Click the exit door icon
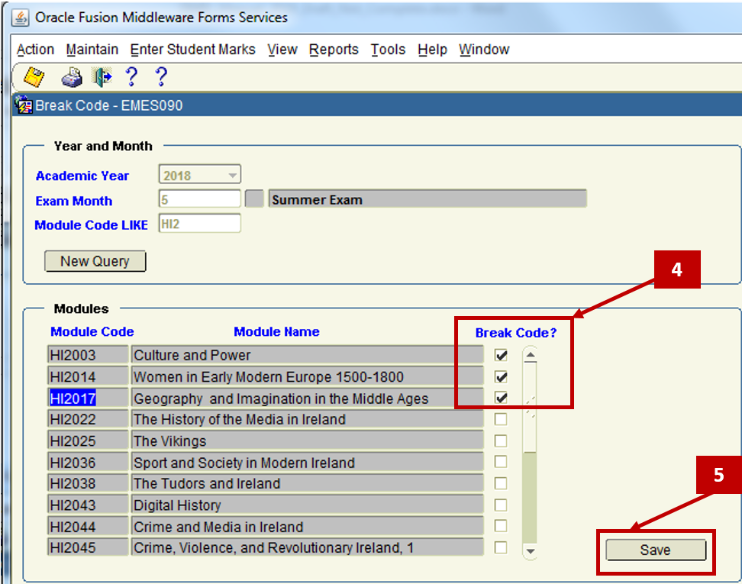 [101, 77]
